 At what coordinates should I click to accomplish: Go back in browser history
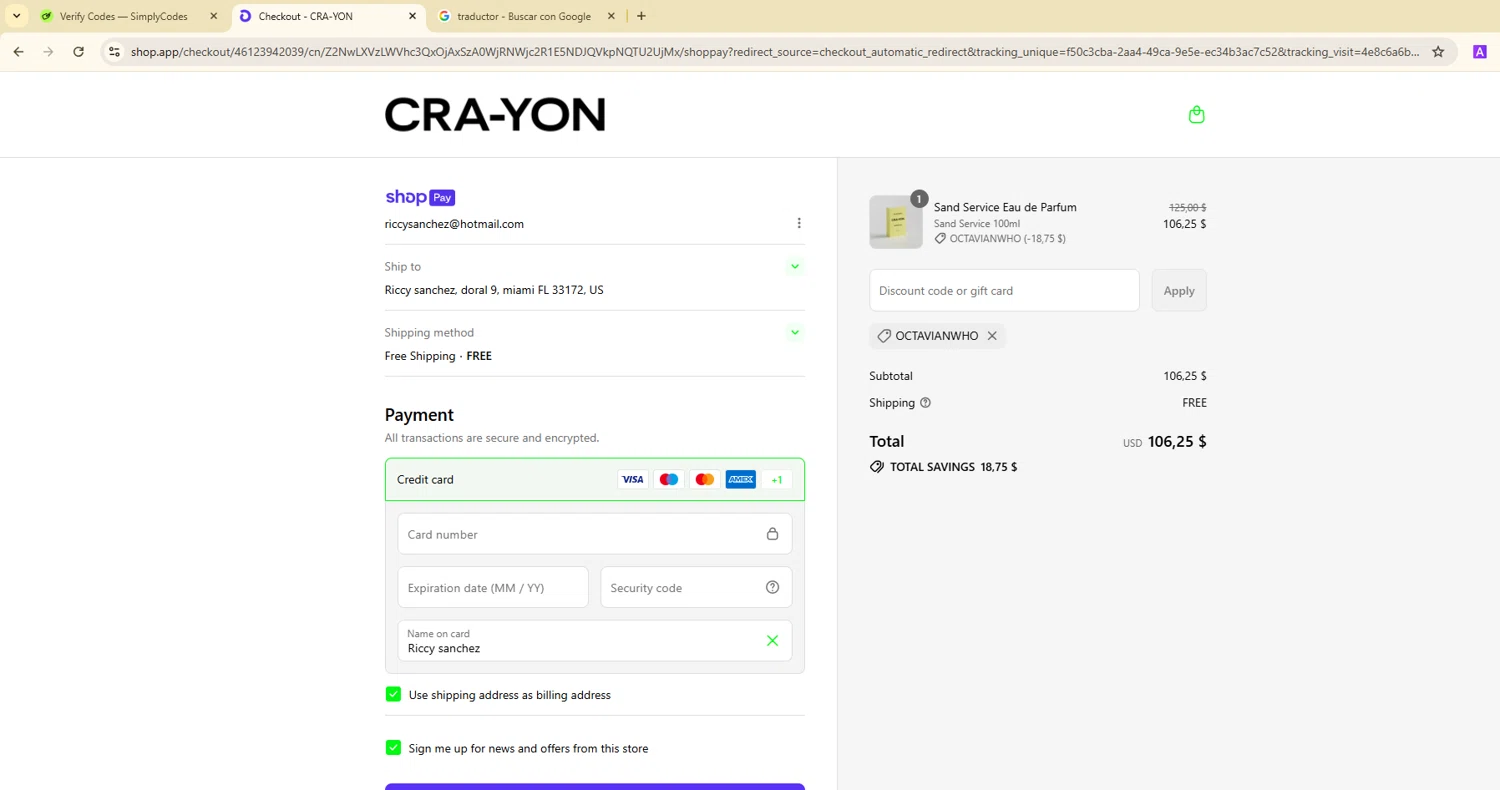click(18, 52)
